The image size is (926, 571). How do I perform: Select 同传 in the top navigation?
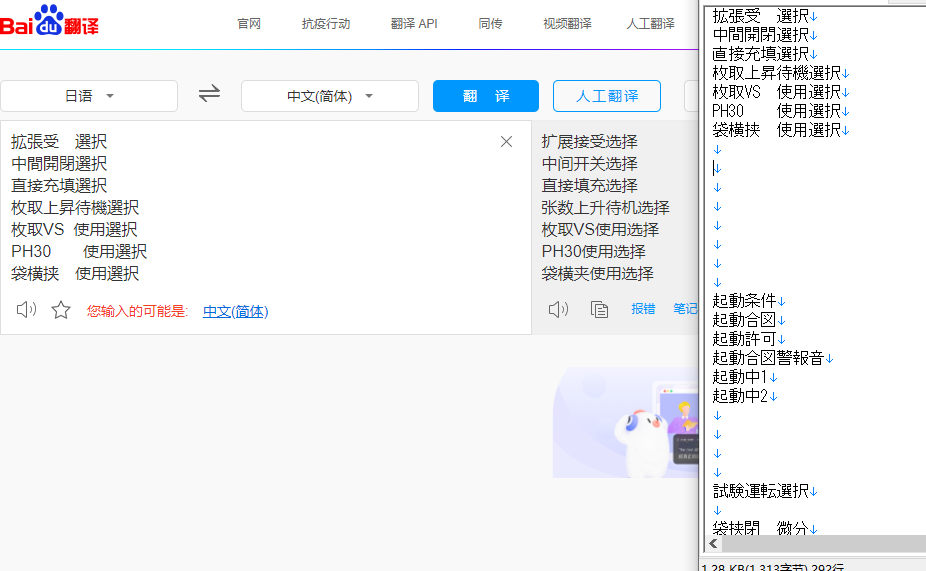[490, 24]
